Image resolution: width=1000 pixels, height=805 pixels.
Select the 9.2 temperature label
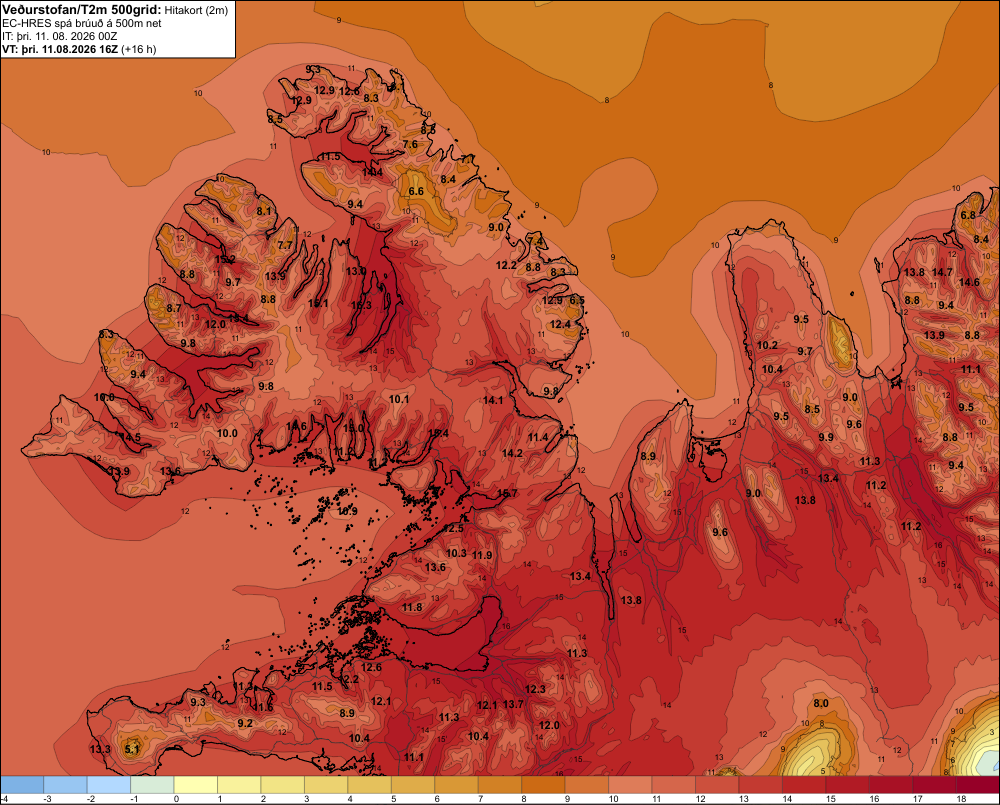[245, 723]
